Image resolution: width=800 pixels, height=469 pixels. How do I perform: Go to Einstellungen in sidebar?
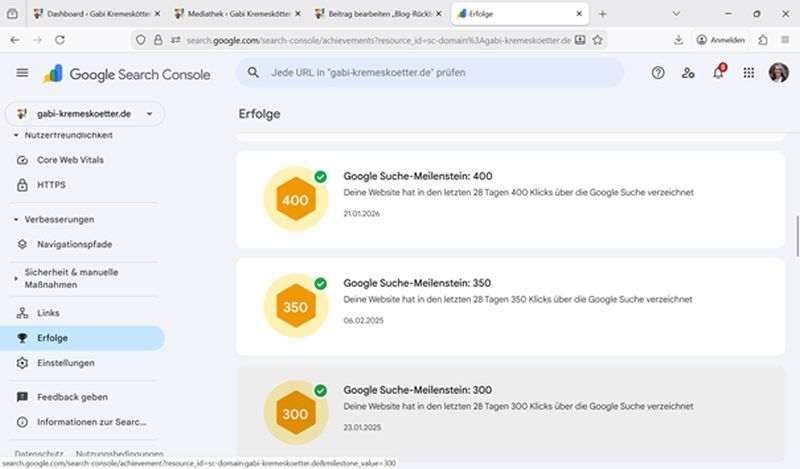[x=66, y=363]
